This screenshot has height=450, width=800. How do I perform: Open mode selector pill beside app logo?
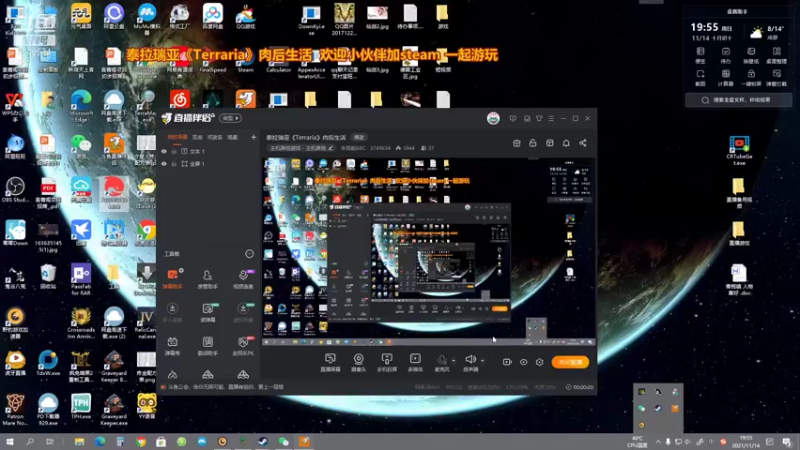(x=230, y=118)
